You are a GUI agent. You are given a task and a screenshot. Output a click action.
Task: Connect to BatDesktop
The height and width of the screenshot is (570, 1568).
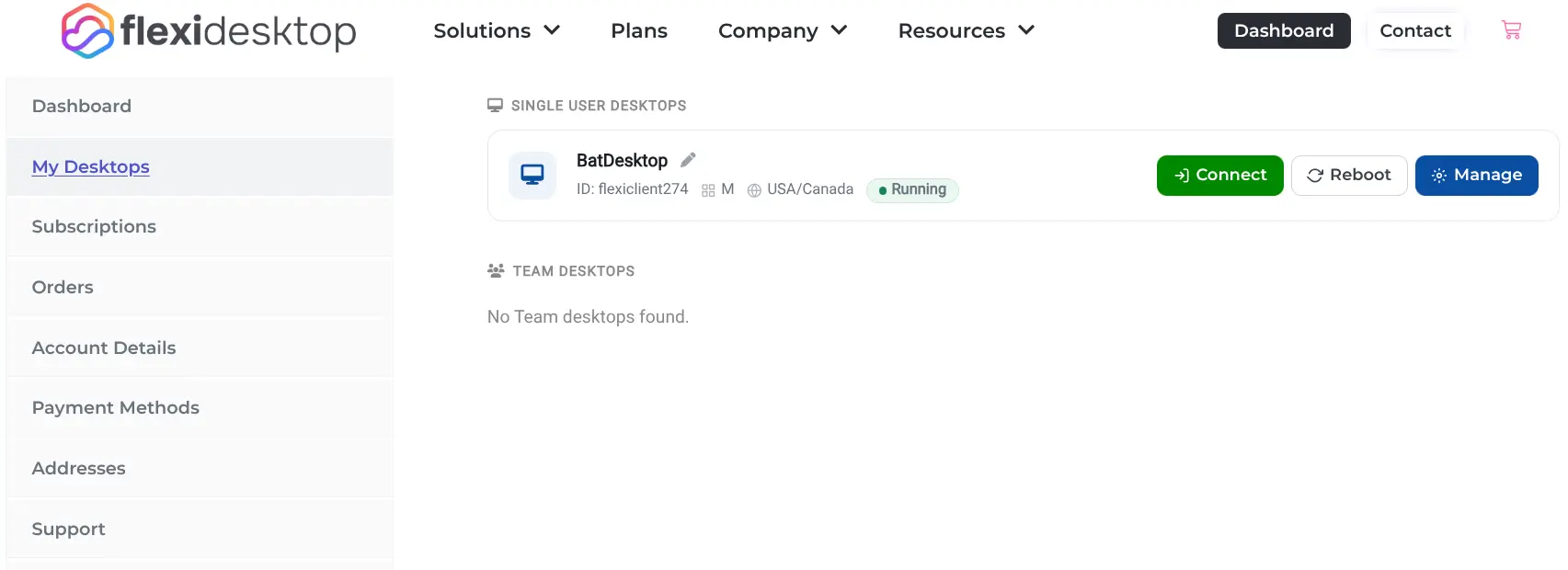(1220, 176)
